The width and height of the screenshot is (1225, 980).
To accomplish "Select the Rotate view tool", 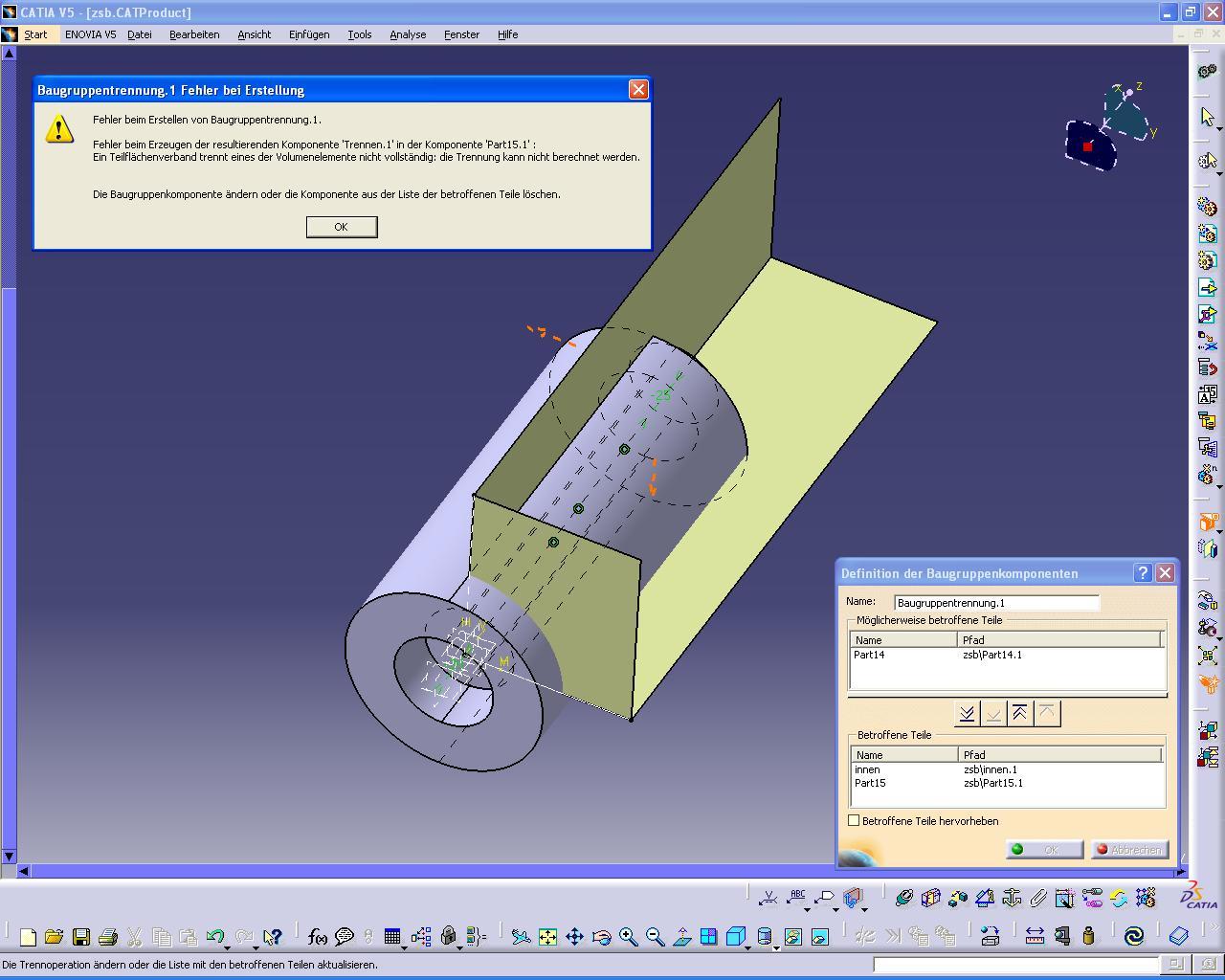I will [x=601, y=937].
